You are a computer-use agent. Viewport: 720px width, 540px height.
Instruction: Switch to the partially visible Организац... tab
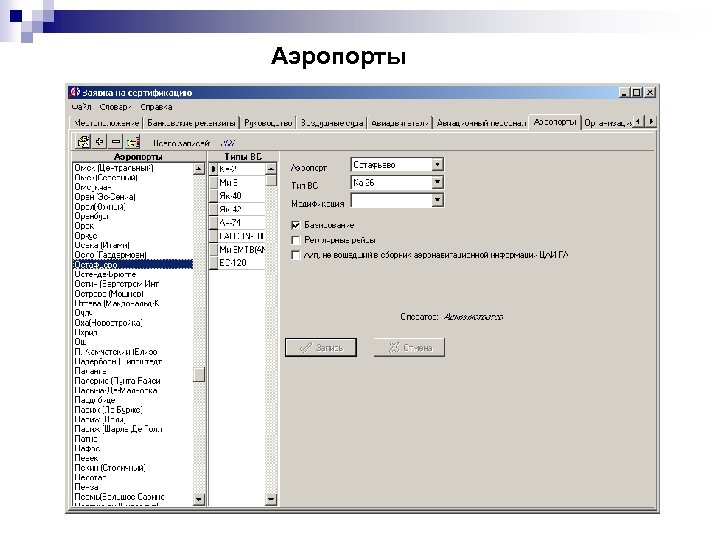pos(607,123)
